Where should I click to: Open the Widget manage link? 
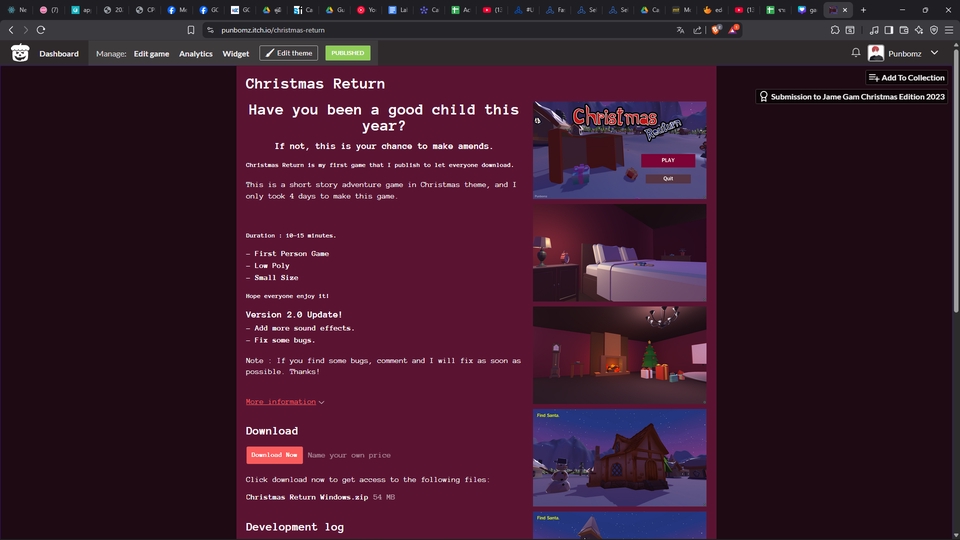pyautogui.click(x=236, y=53)
